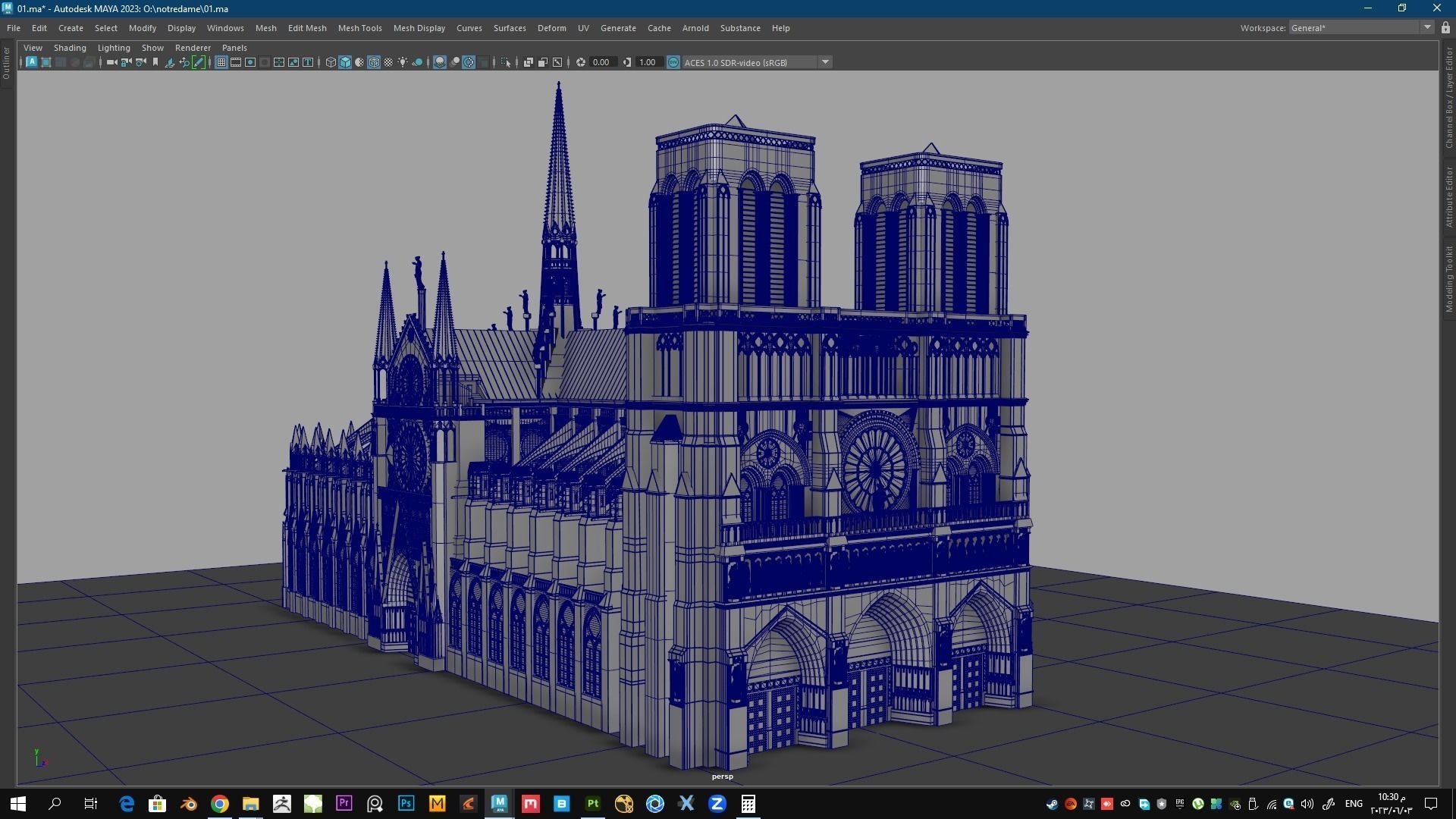Edit the gamma value field 1.00
Screen dimensions: 1456x819
tap(648, 62)
